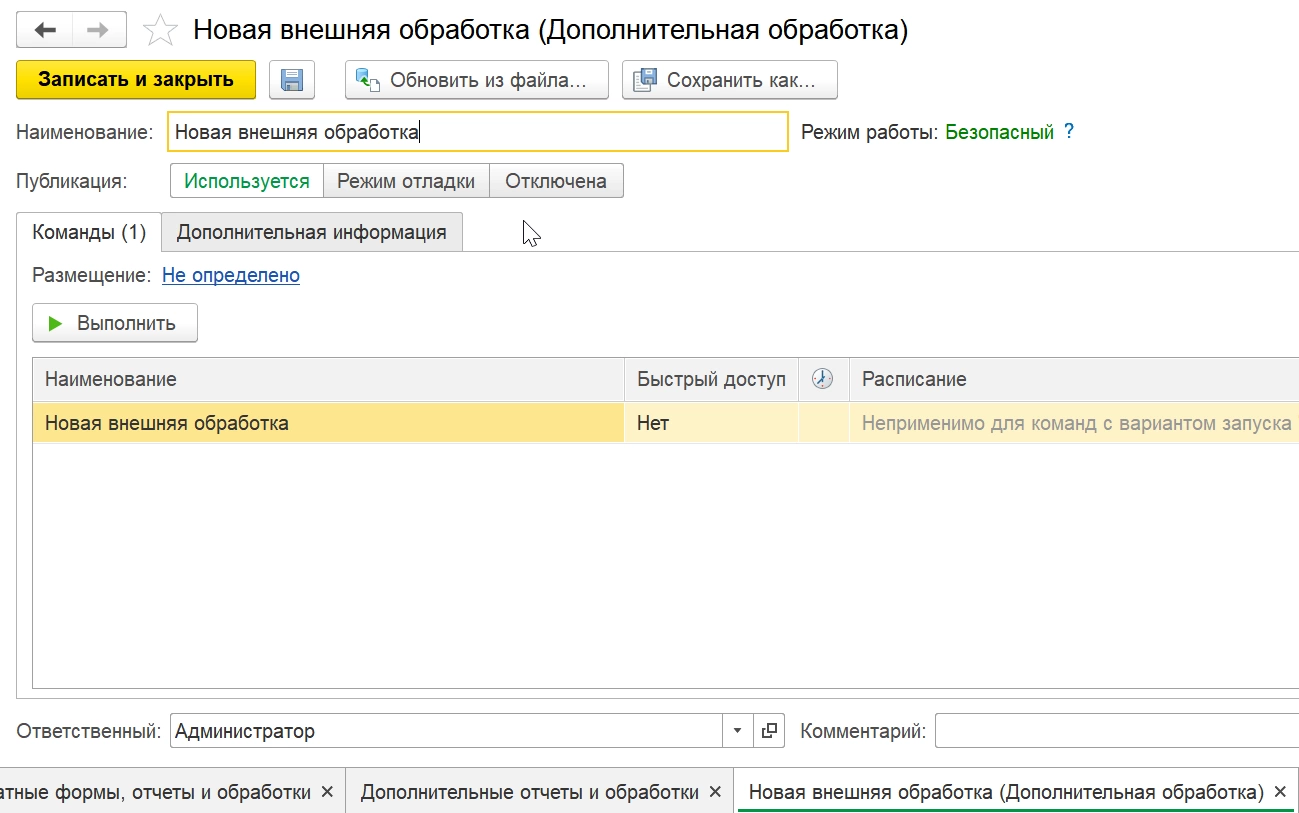Open the Ответственный field's open-form icon
The width and height of the screenshot is (1299, 813).
pyautogui.click(x=769, y=731)
